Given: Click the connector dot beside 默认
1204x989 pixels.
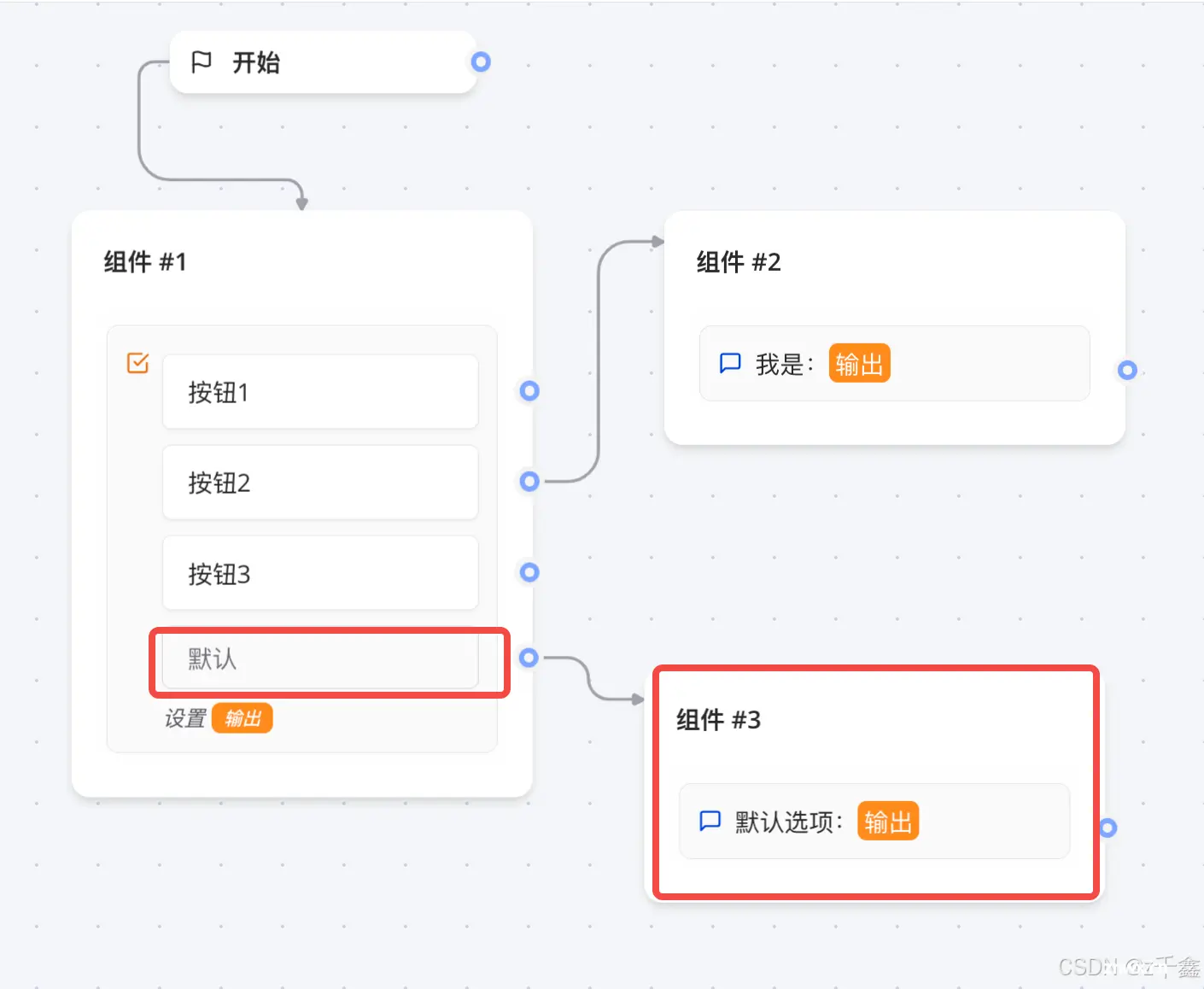Looking at the screenshot, I should (529, 658).
